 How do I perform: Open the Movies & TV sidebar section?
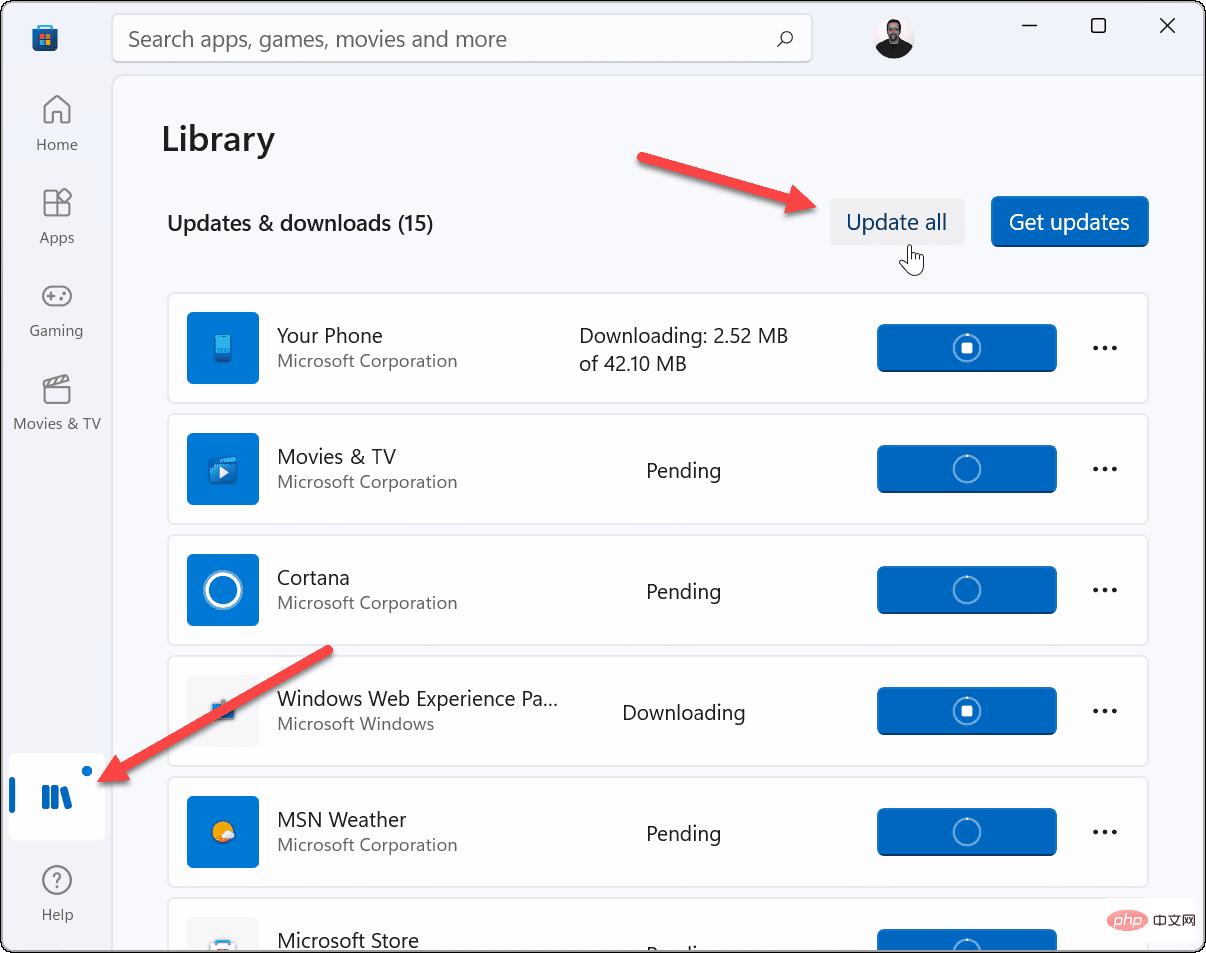57,403
